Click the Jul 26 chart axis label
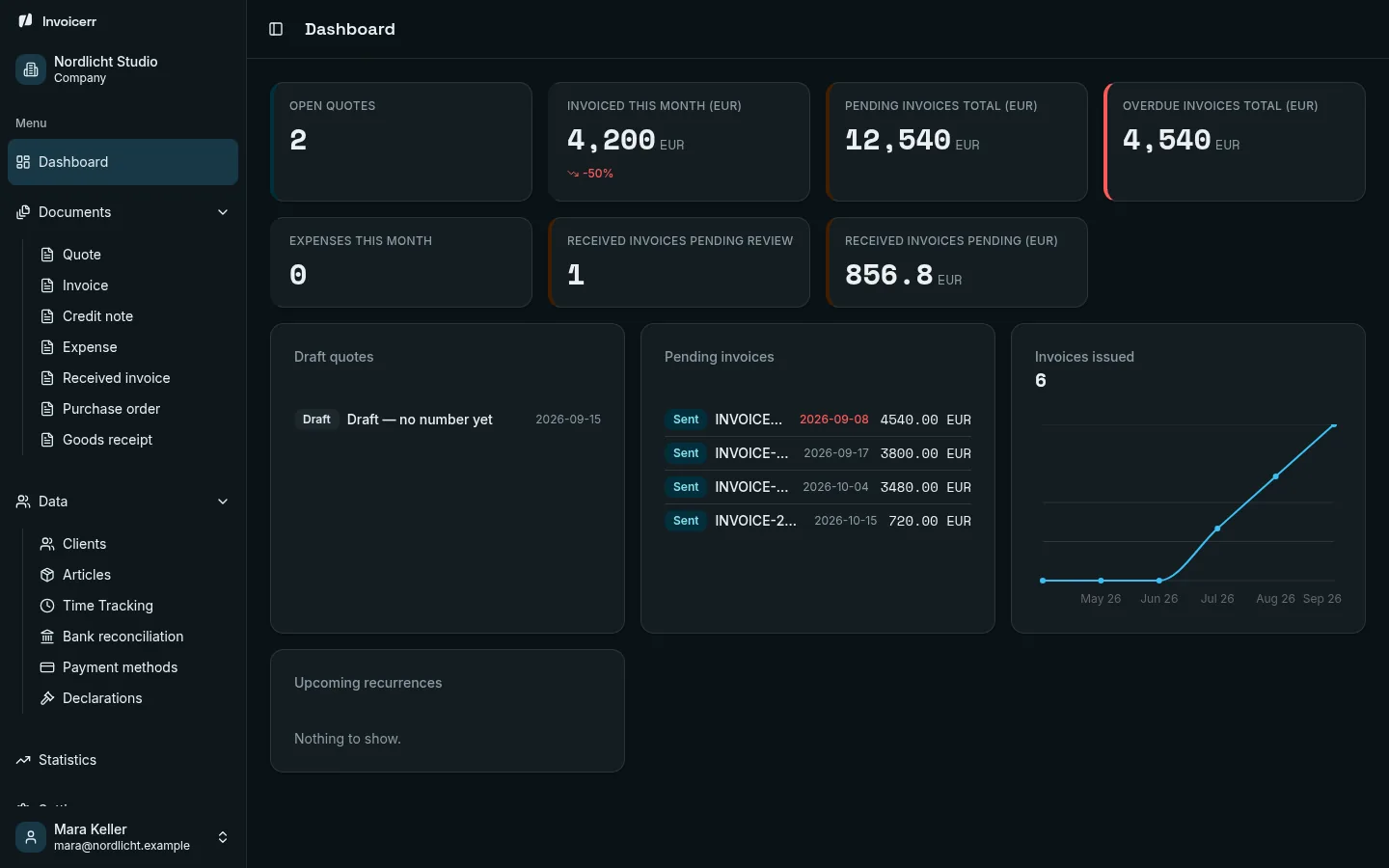1389x868 pixels. pos(1217,599)
